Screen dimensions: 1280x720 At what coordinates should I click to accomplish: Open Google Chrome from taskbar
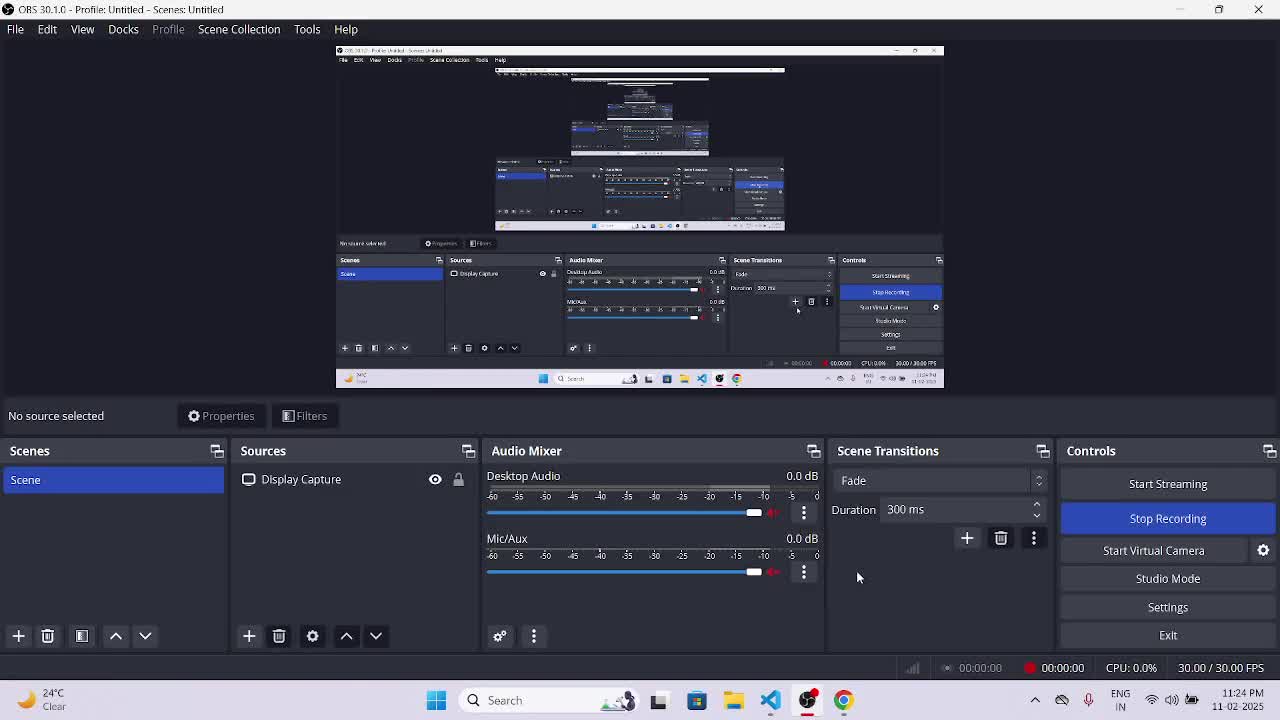tap(844, 700)
